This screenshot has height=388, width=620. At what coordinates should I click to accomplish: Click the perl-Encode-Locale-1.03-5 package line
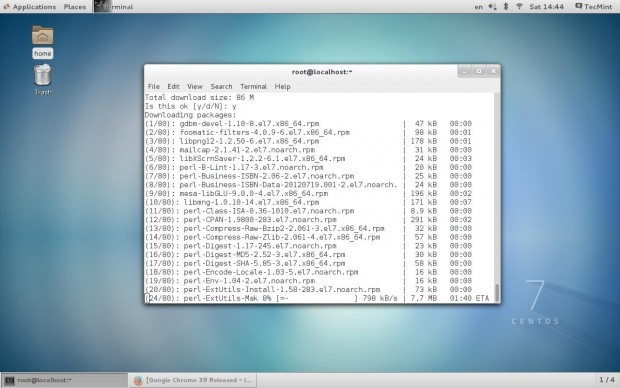coord(308,272)
